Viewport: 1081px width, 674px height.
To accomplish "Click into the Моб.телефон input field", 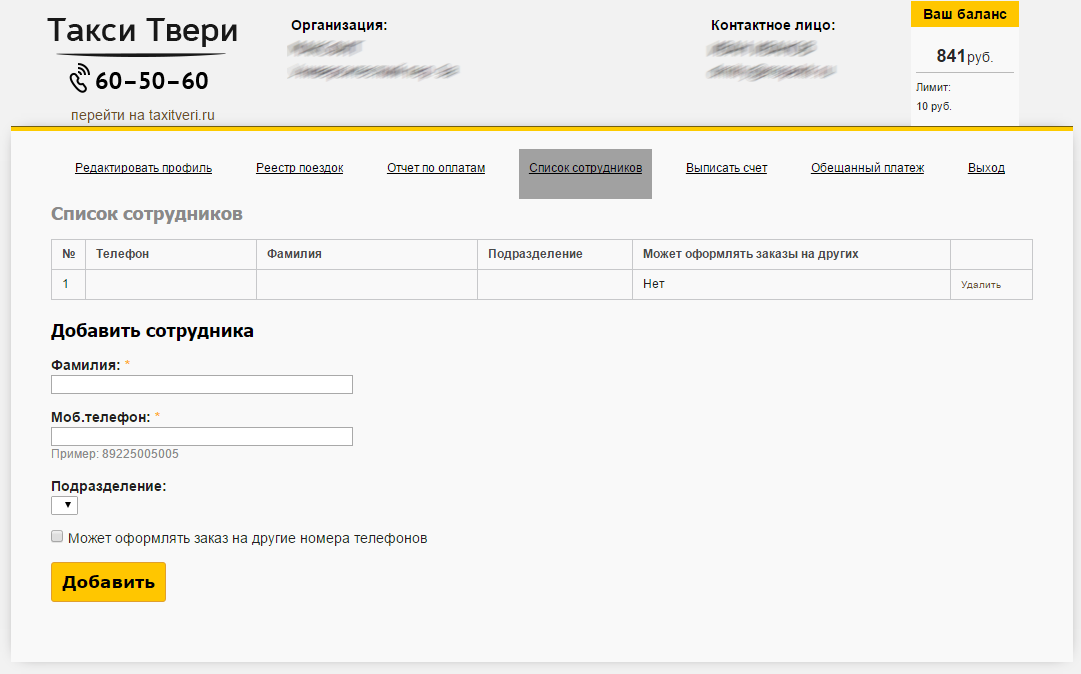I will (x=202, y=436).
